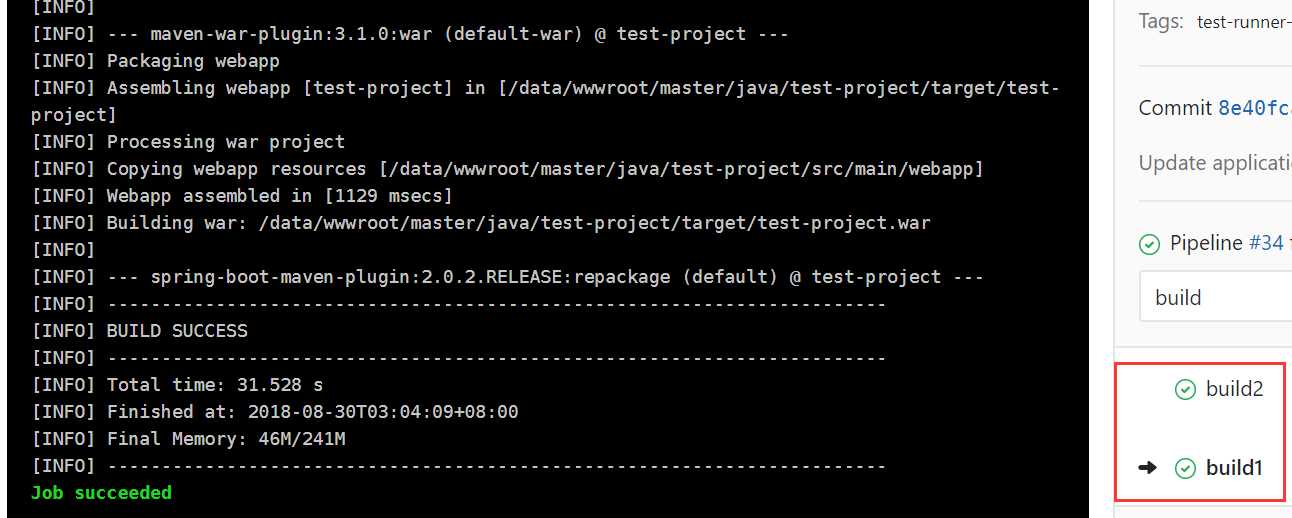The width and height of the screenshot is (1292, 518).
Task: Click the Final Memory 46M/241M line
Action: click(188, 438)
